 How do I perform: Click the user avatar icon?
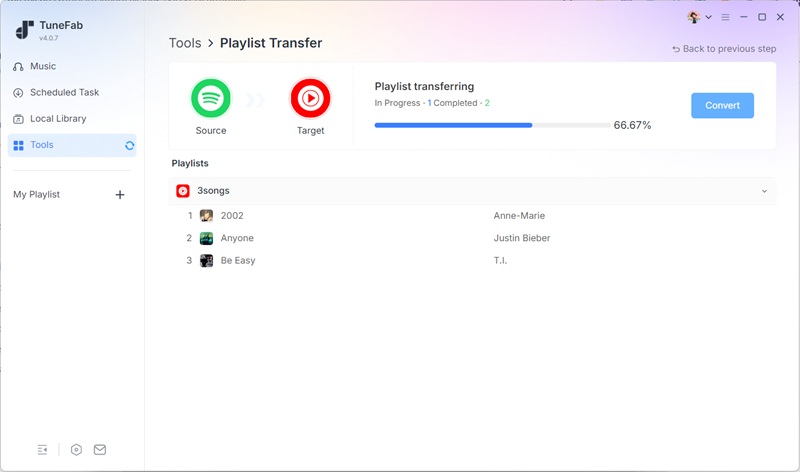click(x=693, y=17)
